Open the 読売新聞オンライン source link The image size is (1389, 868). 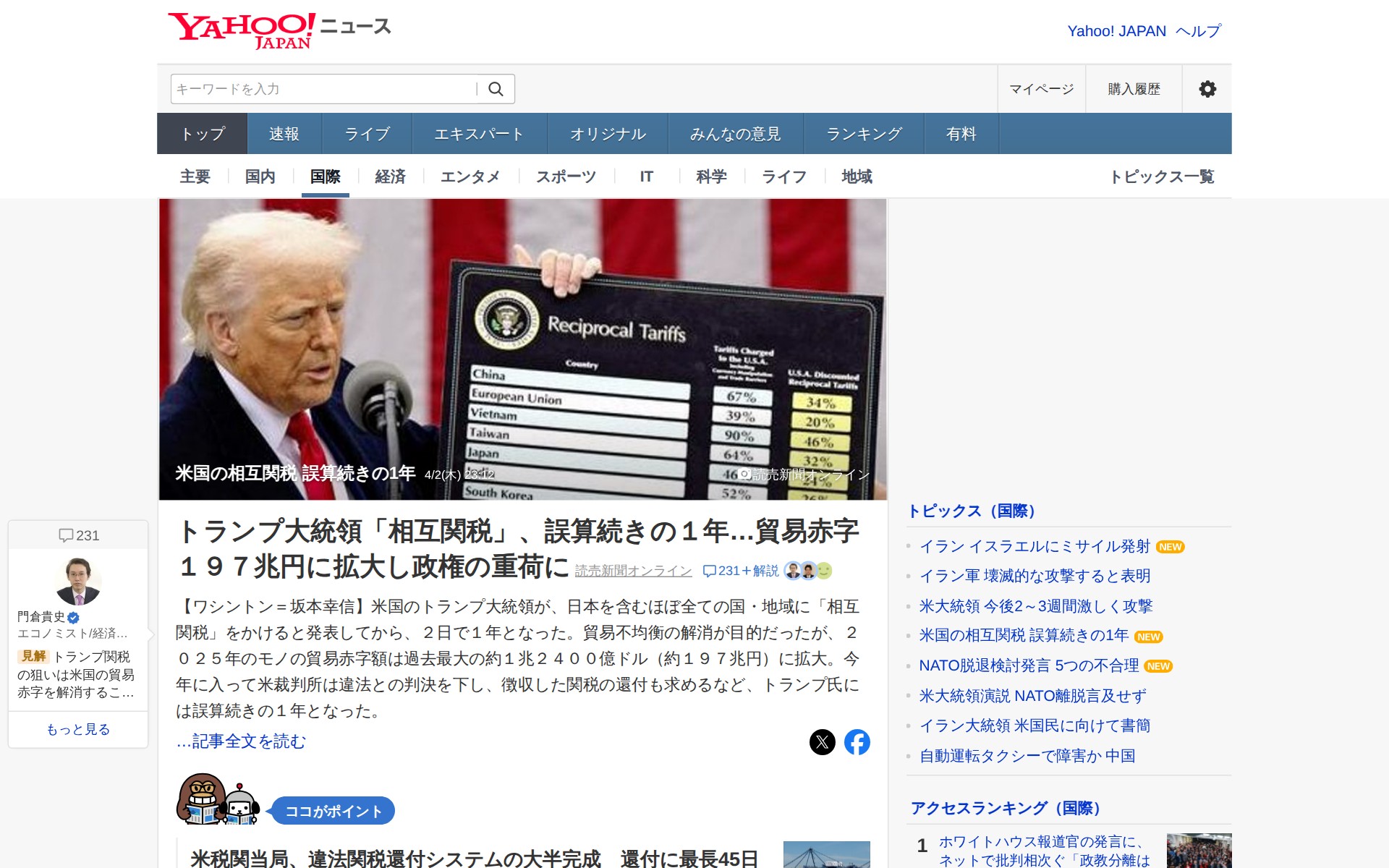[633, 571]
